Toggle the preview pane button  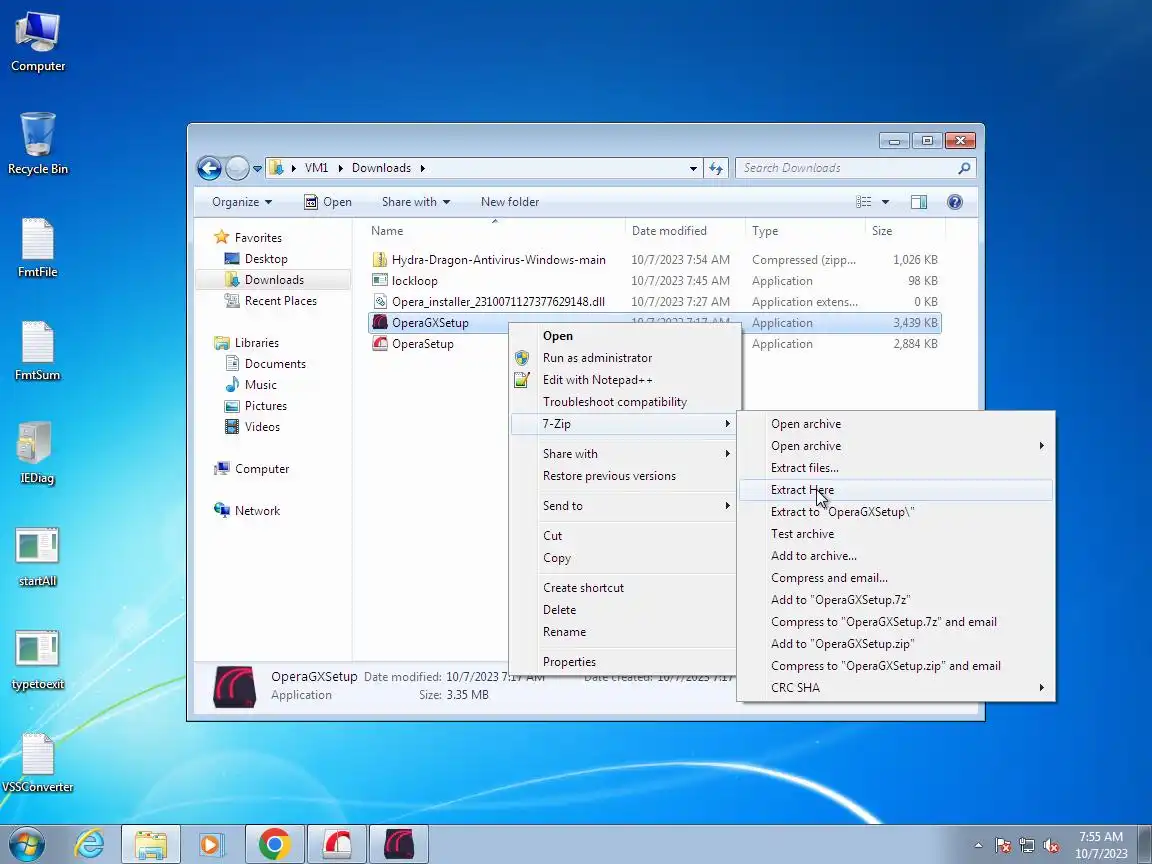[918, 202]
